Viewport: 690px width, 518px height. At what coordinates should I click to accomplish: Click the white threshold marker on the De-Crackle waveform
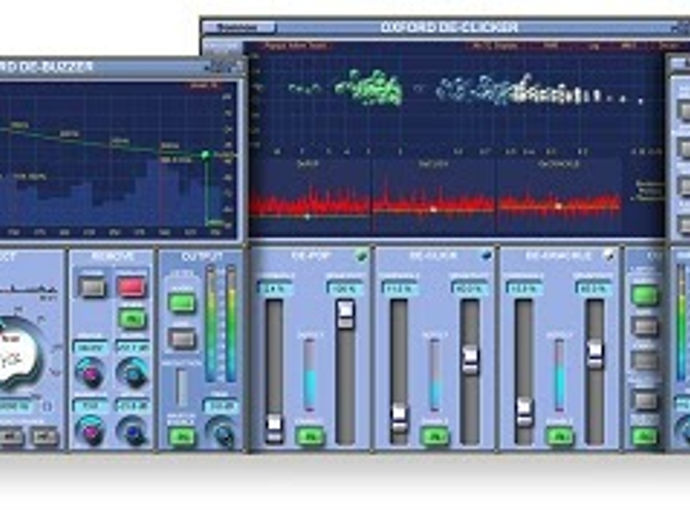pyautogui.click(x=558, y=206)
